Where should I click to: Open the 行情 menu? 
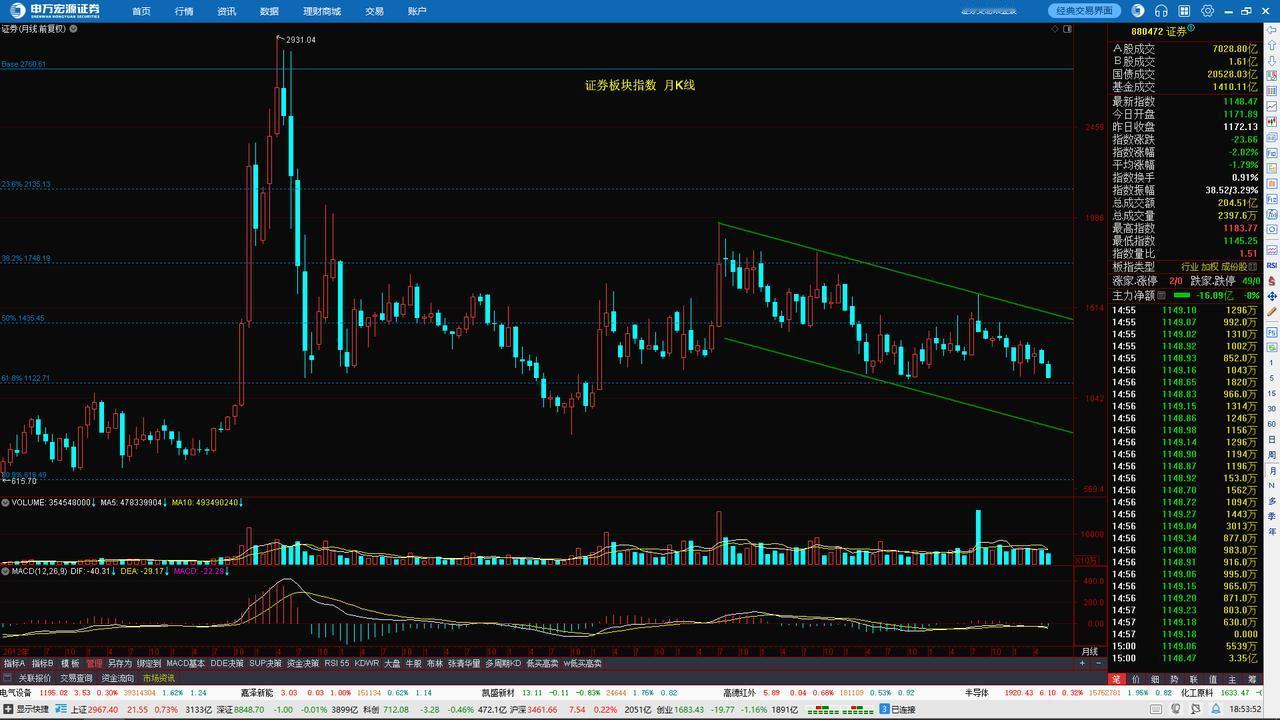(184, 11)
